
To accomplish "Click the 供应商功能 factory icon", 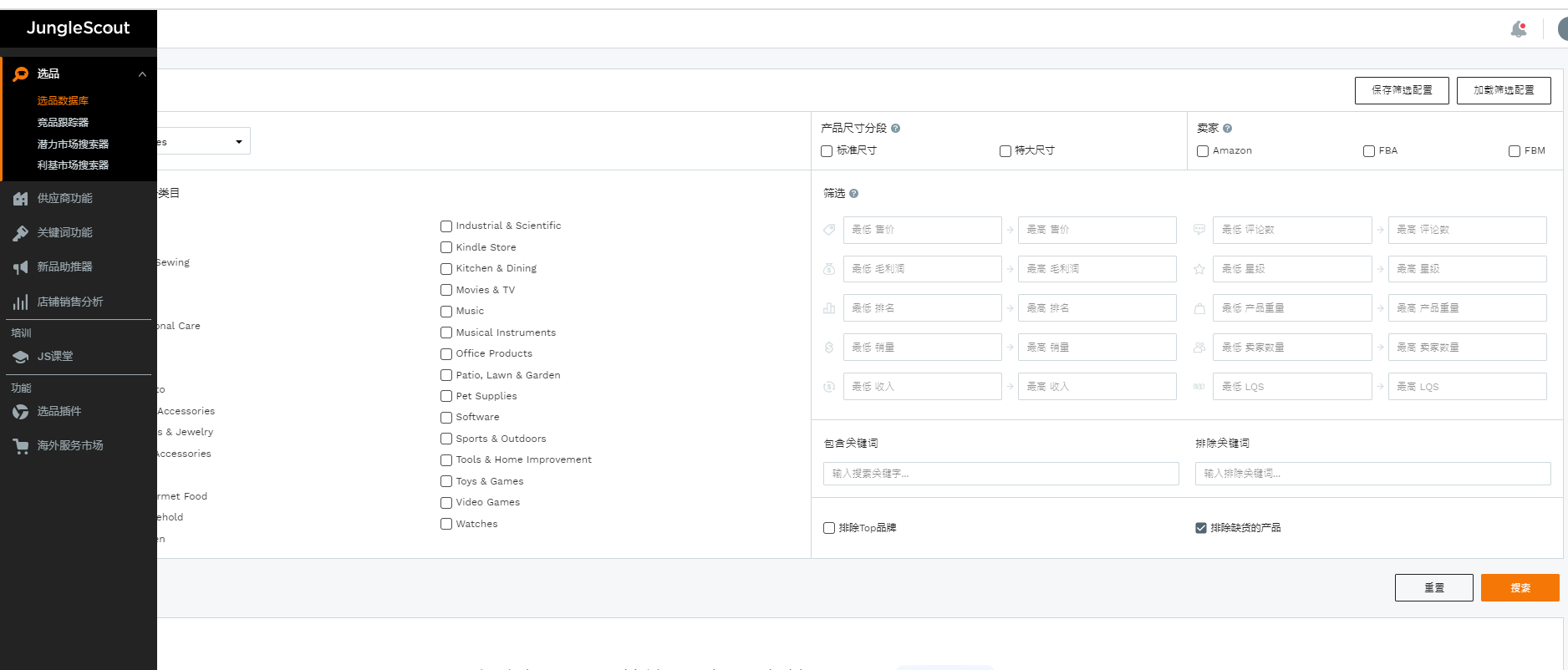I will (21, 199).
